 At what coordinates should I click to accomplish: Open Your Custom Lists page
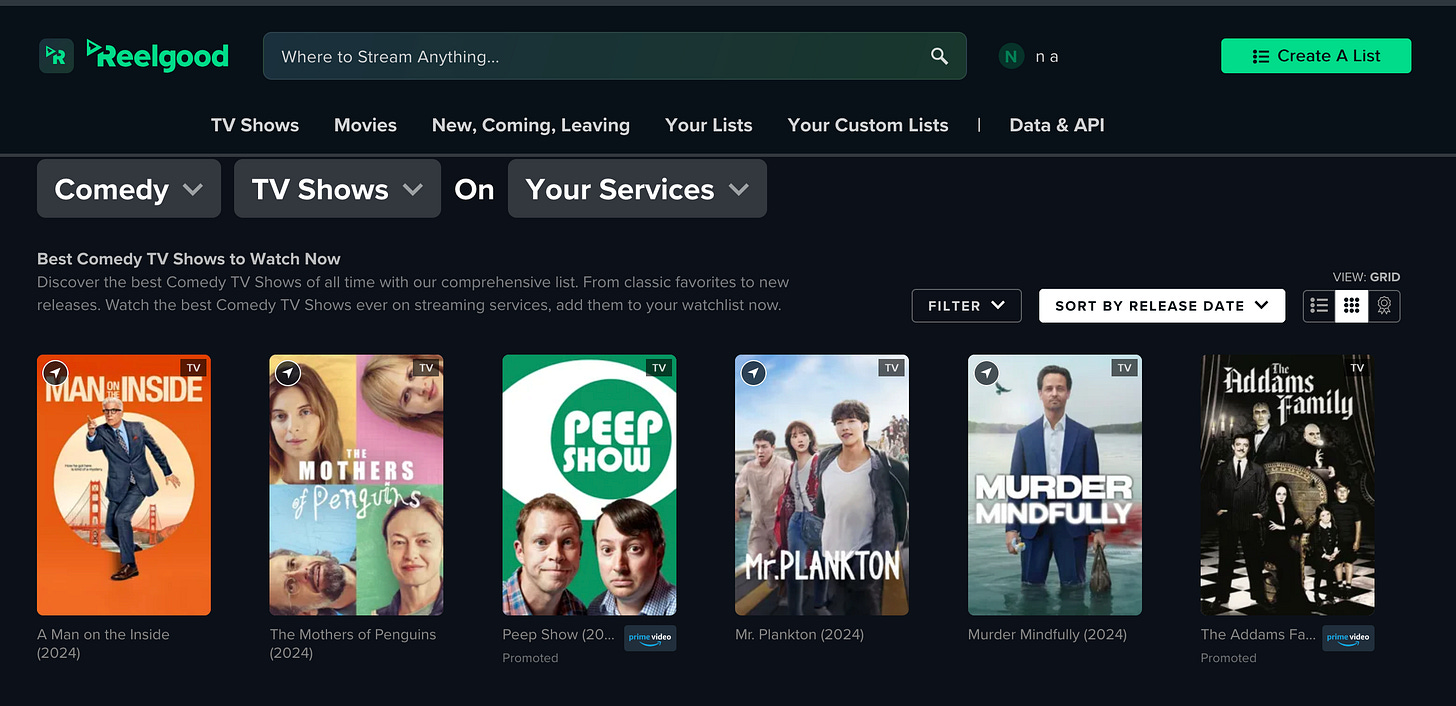click(x=868, y=125)
